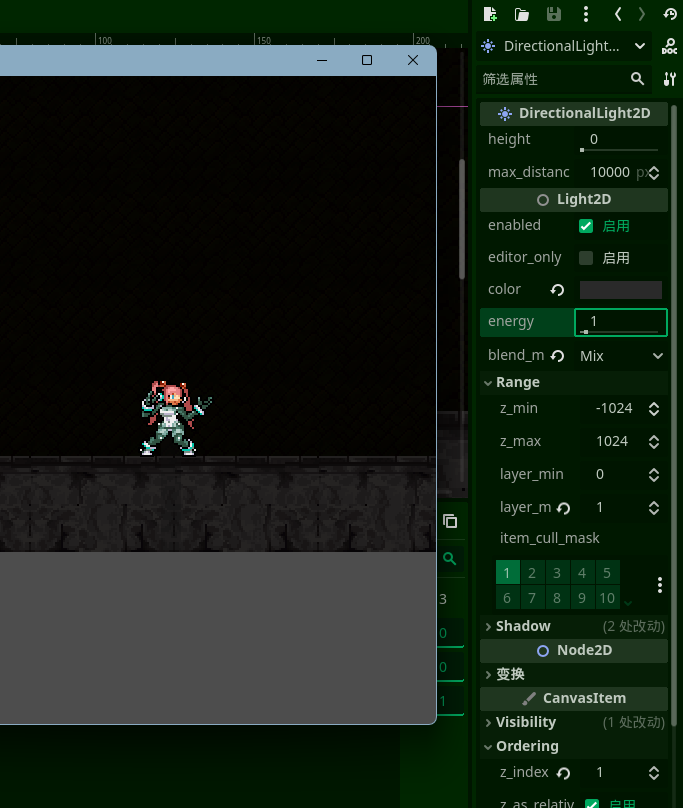
Task: Reset z_index with its revert arrow
Action: (563, 773)
